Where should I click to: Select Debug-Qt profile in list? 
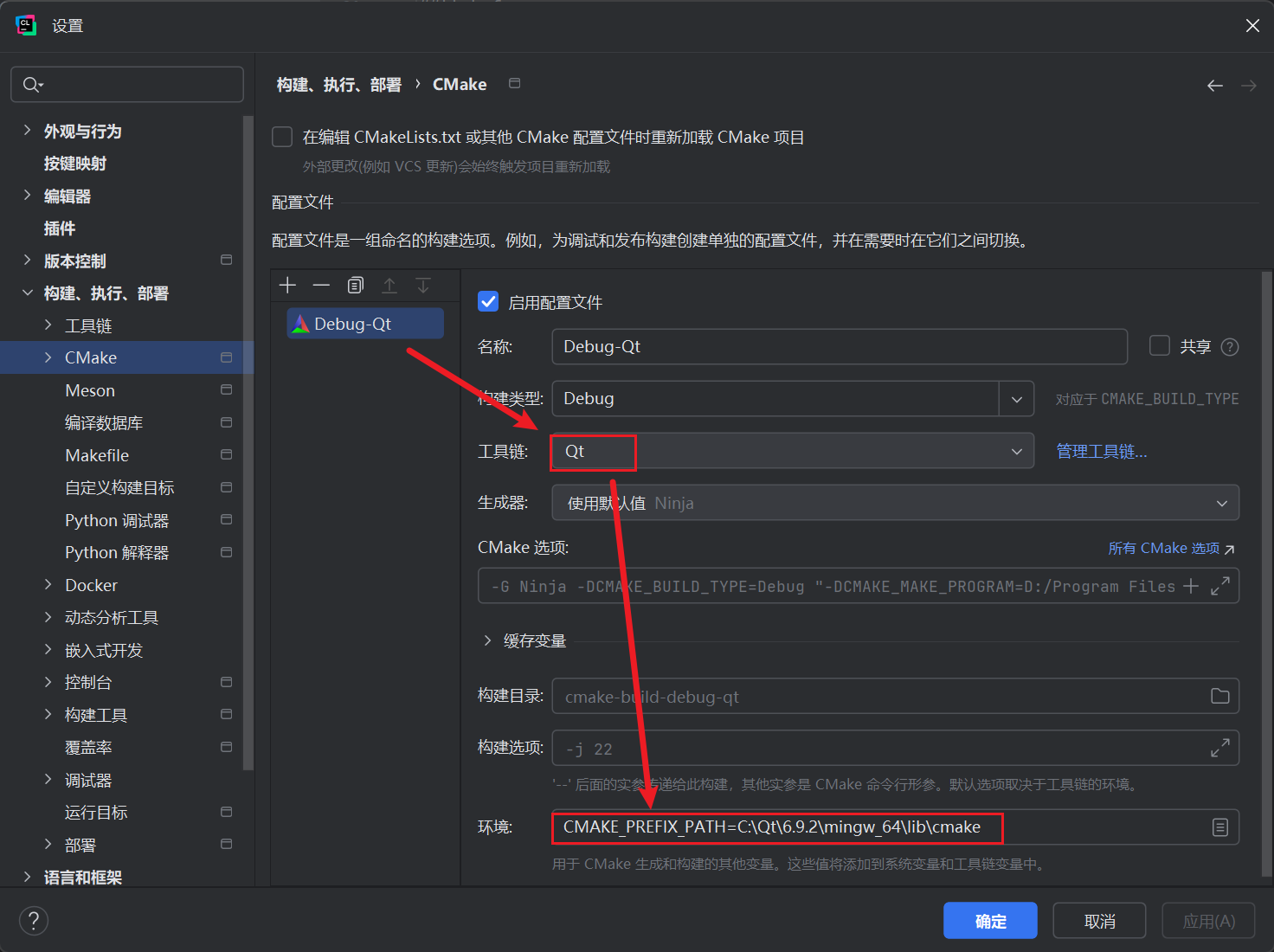365,324
